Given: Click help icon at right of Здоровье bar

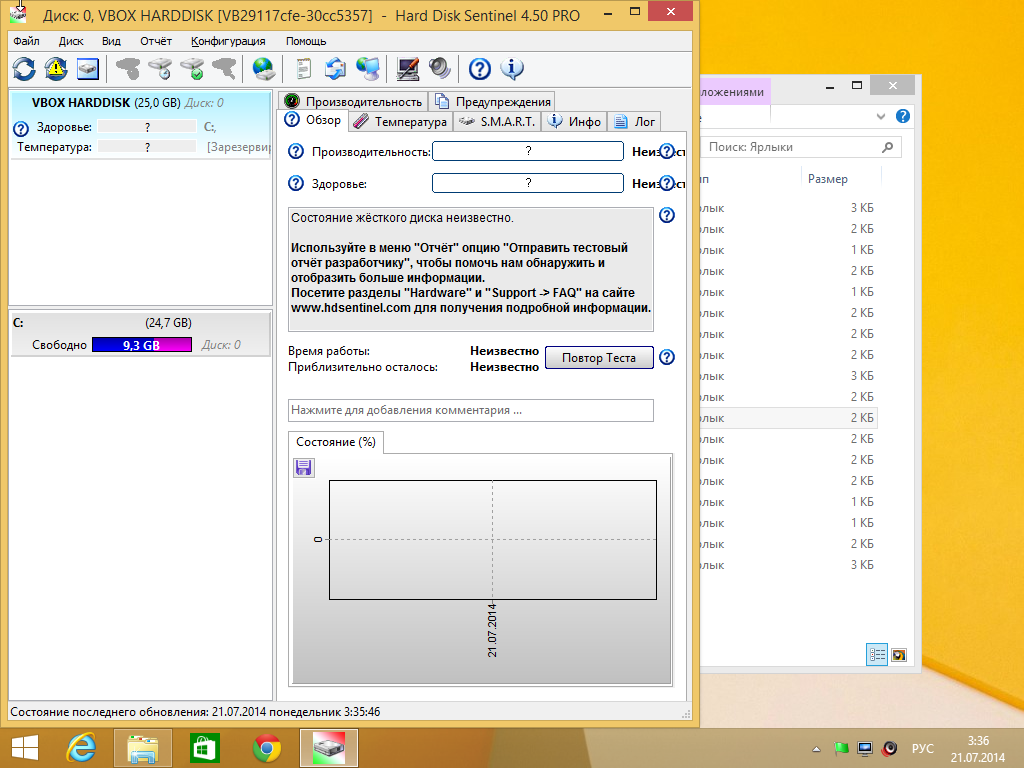Looking at the screenshot, I should click(667, 184).
